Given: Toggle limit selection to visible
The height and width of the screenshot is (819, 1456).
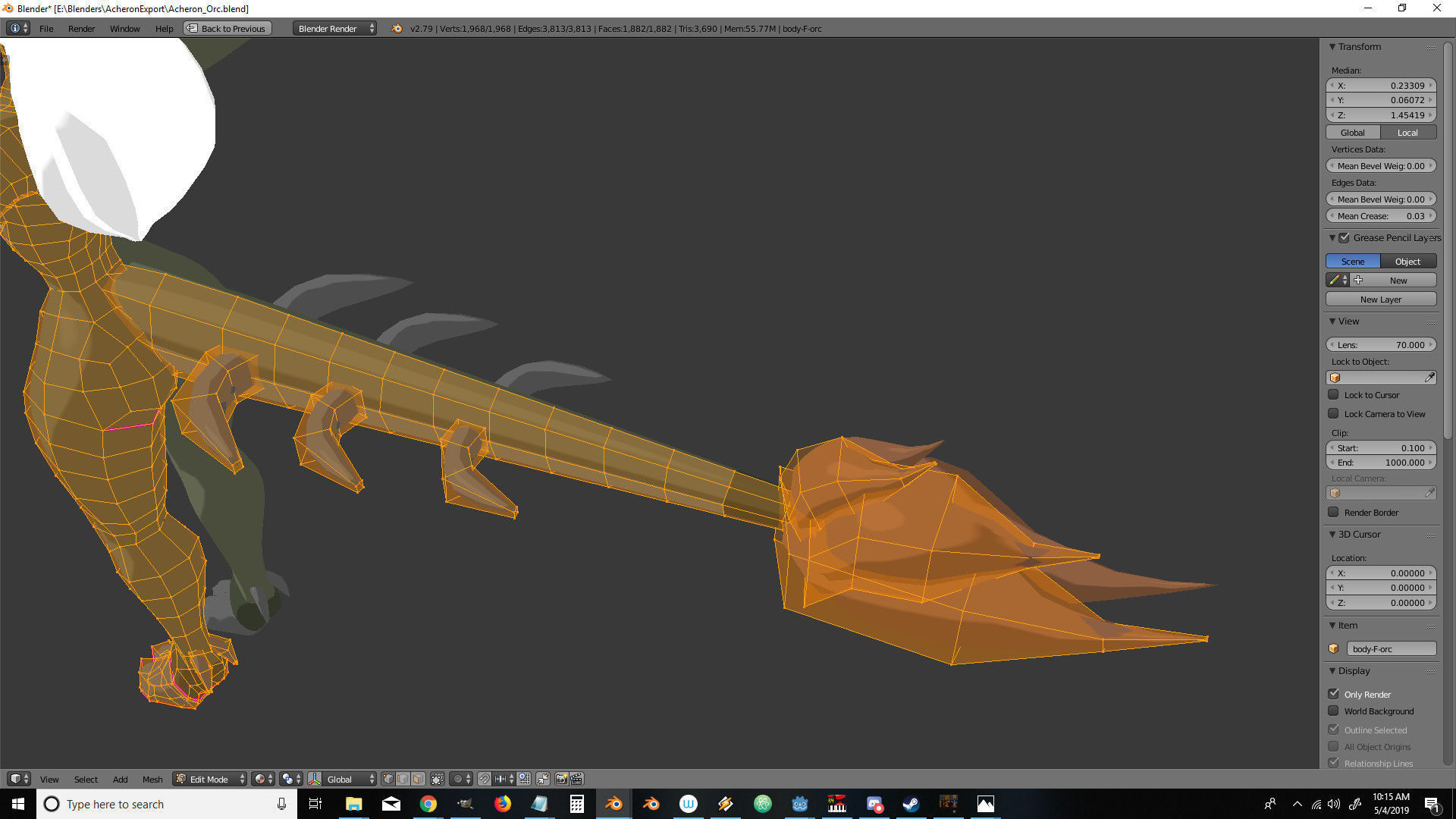Looking at the screenshot, I should 438,779.
